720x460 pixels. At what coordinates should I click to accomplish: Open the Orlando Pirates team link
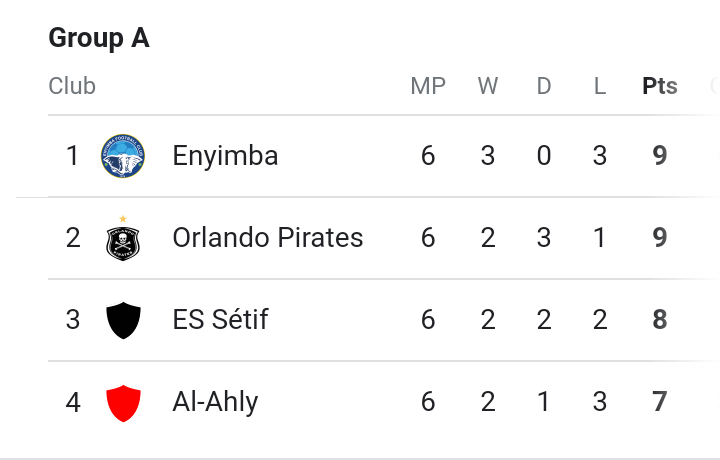tap(267, 238)
